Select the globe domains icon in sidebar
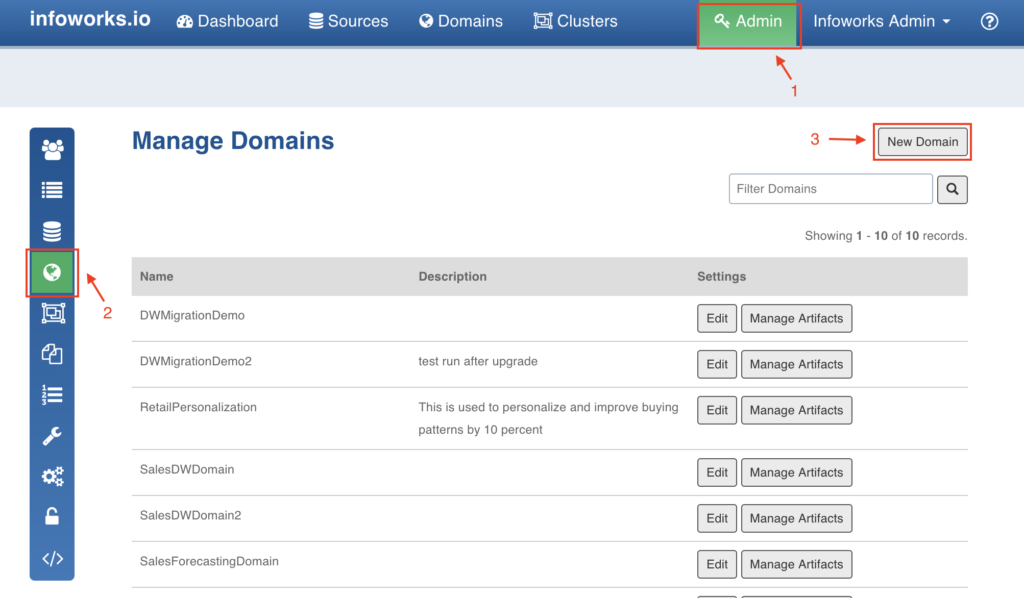The height and width of the screenshot is (598, 1024). point(52,272)
